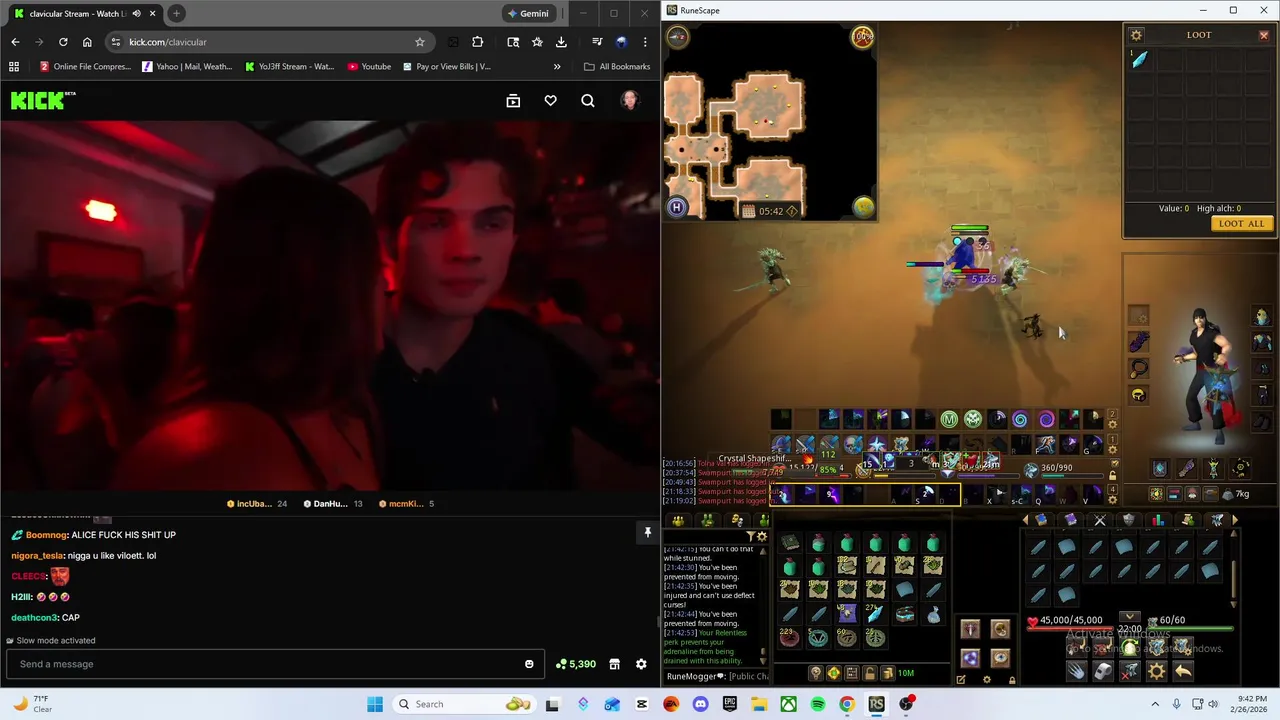Open loot window settings gear
Image resolution: width=1280 pixels, height=720 pixels.
pyautogui.click(x=1136, y=35)
